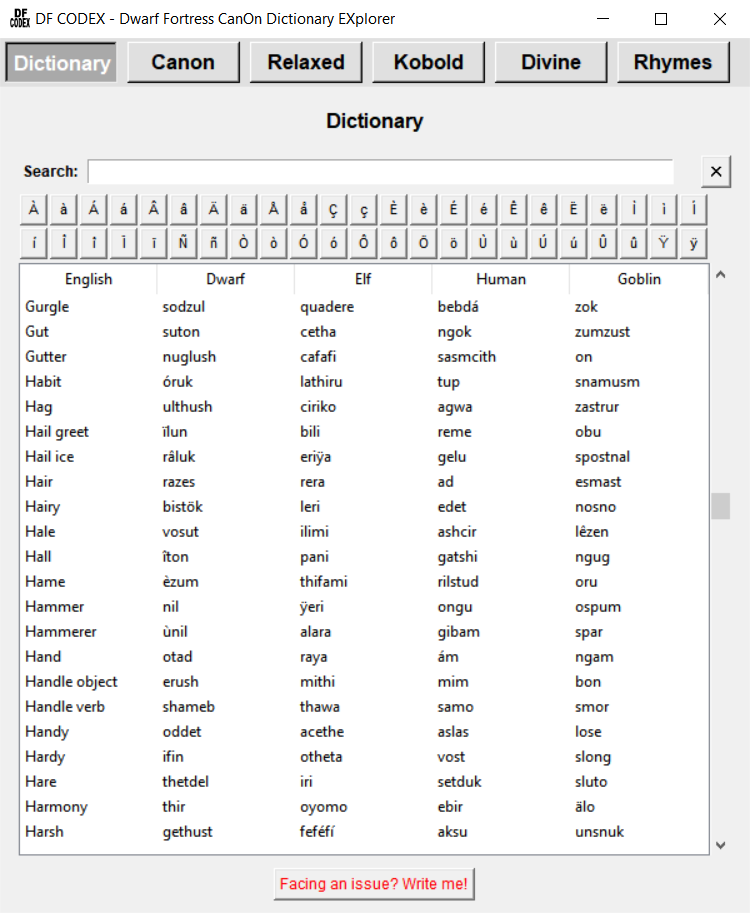The height and width of the screenshot is (913, 750).
Task: Insert uppercase Ò character button
Action: 243,243
